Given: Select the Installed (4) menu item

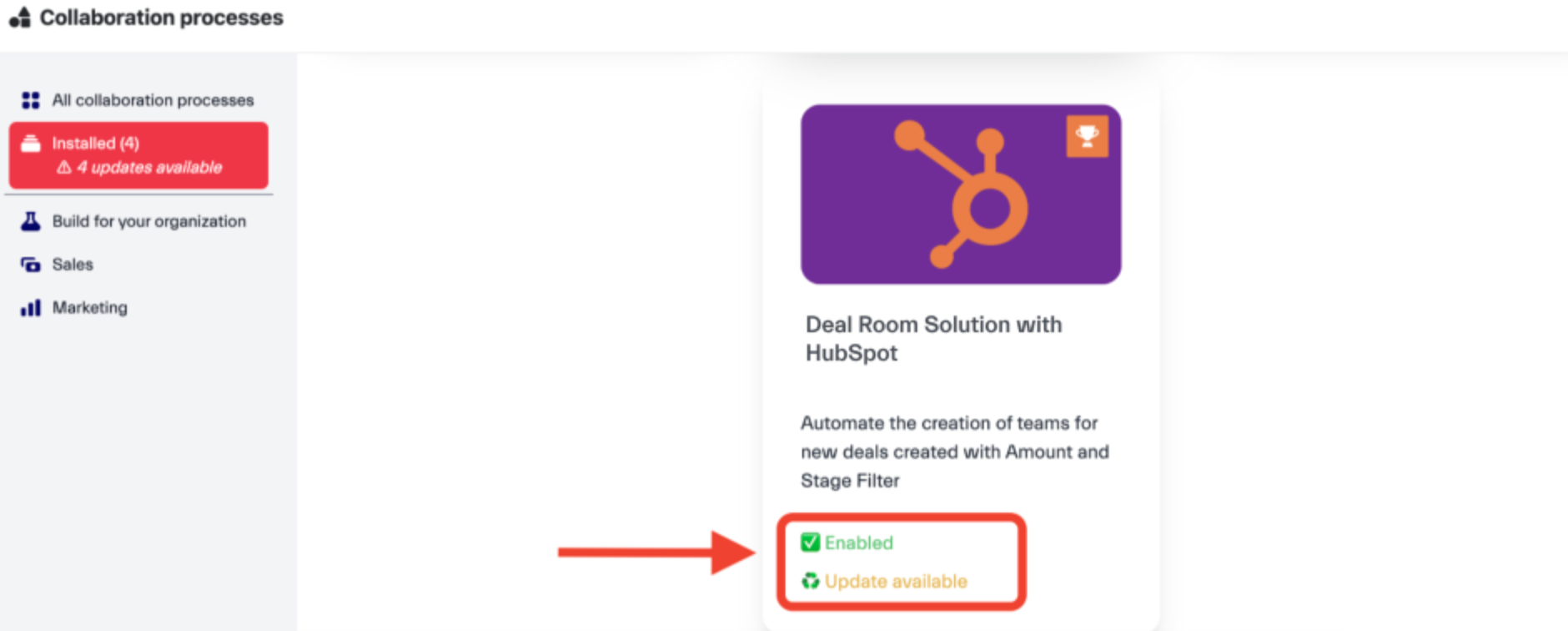Looking at the screenshot, I should [96, 144].
